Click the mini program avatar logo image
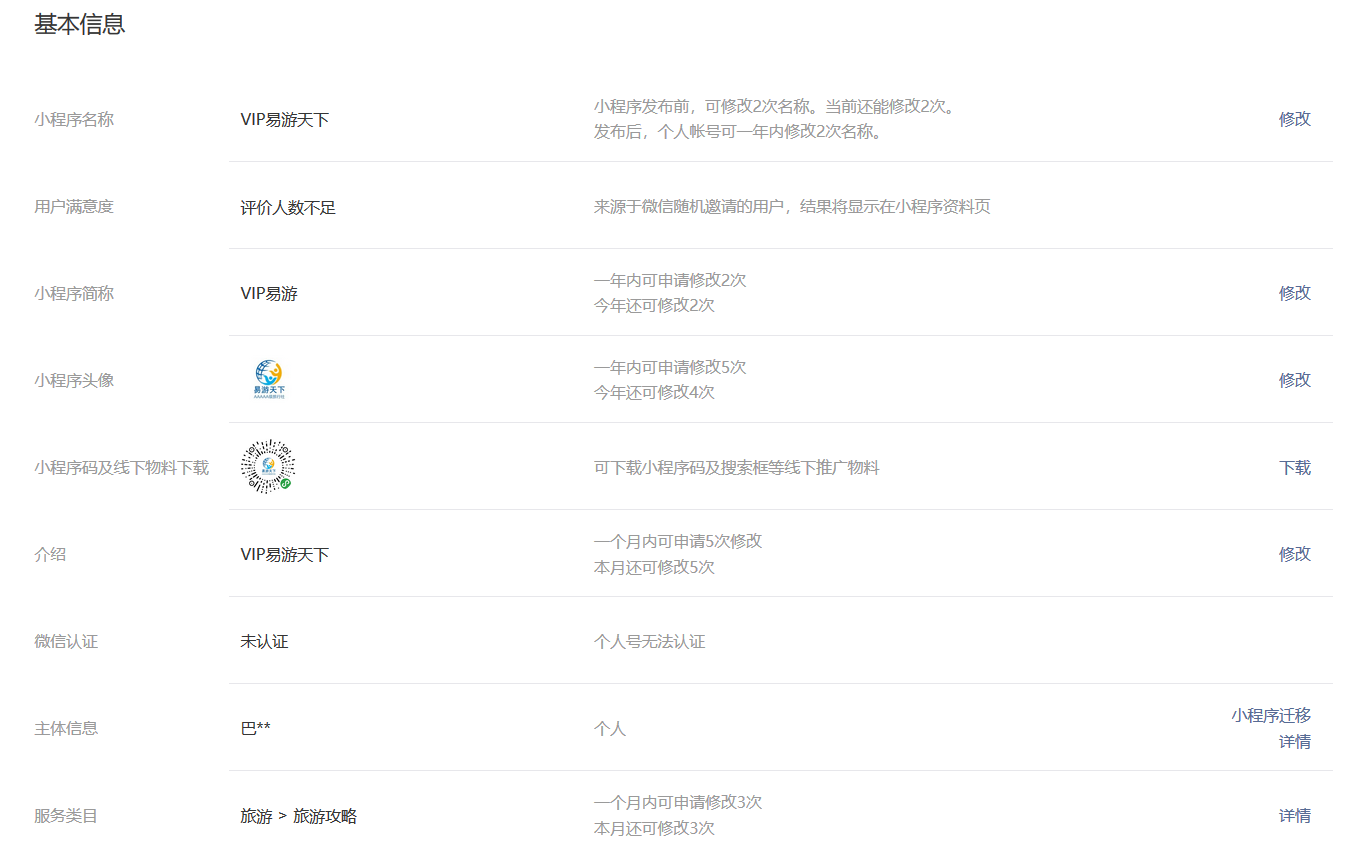Screen dimensions: 1359x857 click(268, 380)
